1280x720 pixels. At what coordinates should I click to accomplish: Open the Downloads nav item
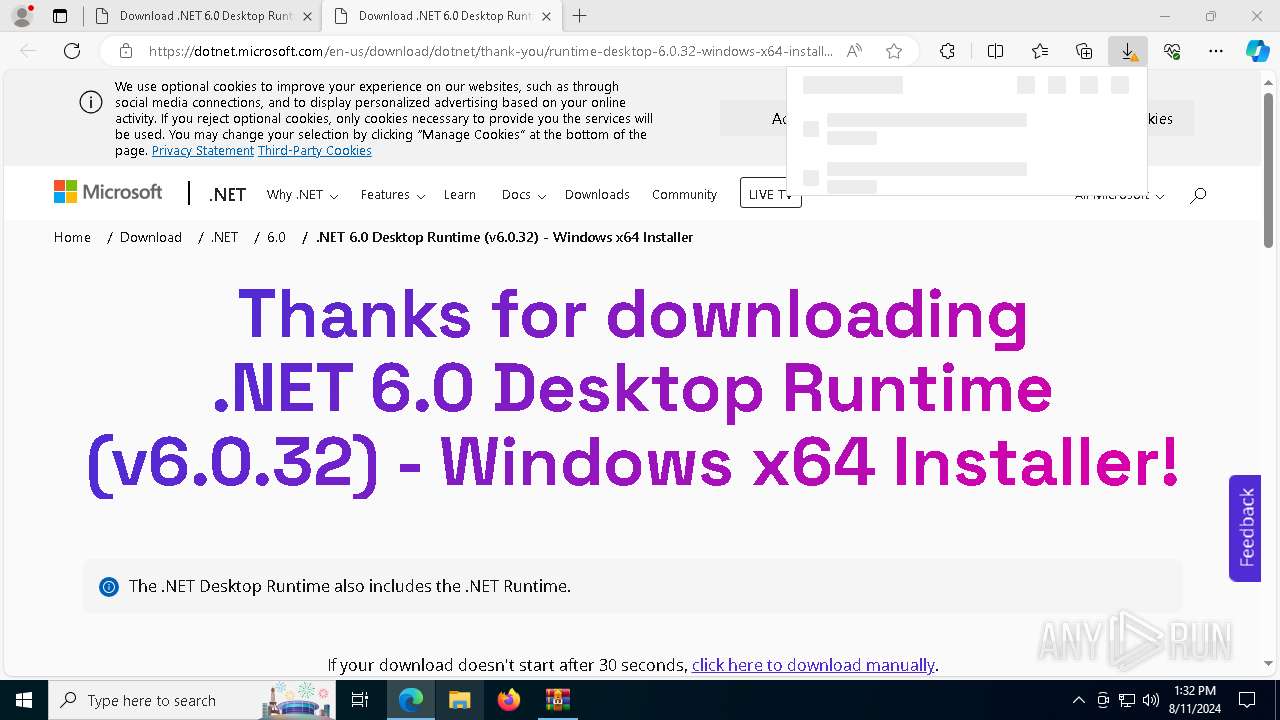click(597, 195)
